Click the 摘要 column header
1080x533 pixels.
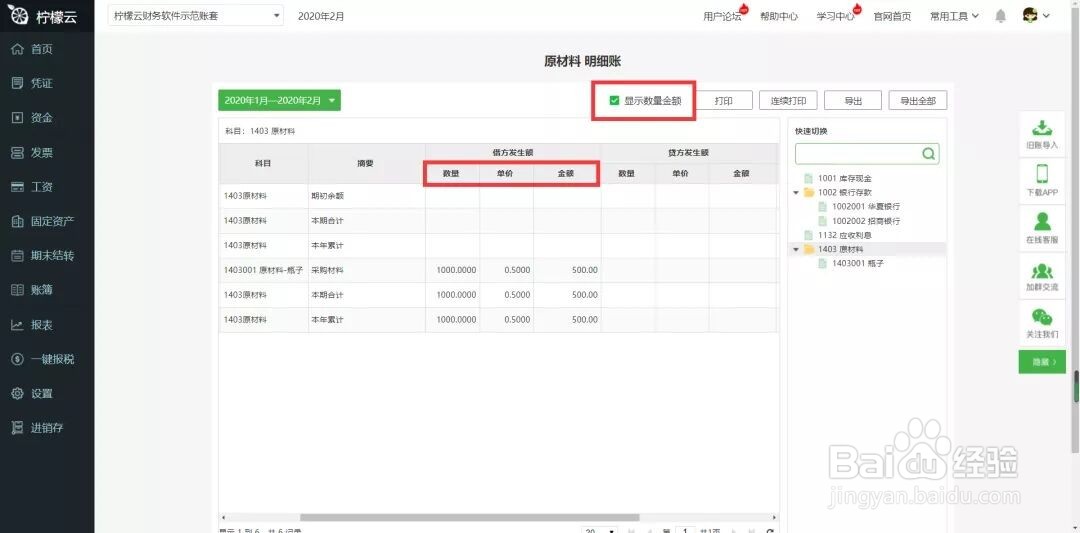[x=366, y=163]
